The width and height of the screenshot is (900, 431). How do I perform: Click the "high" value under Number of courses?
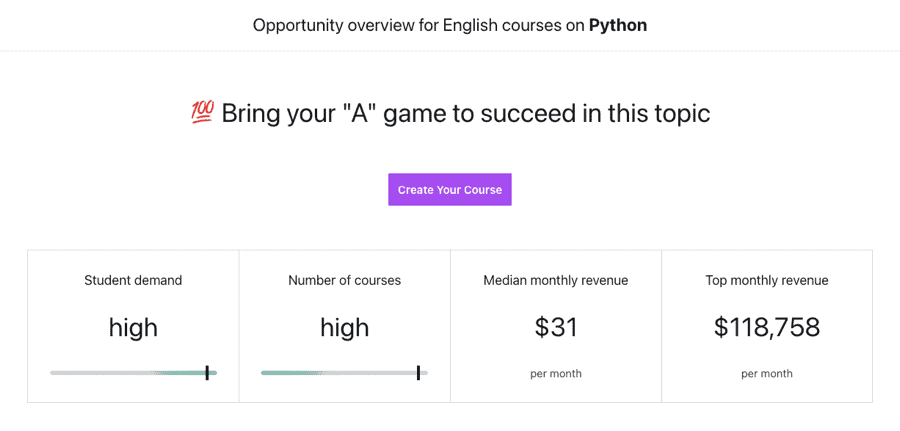pos(344,327)
